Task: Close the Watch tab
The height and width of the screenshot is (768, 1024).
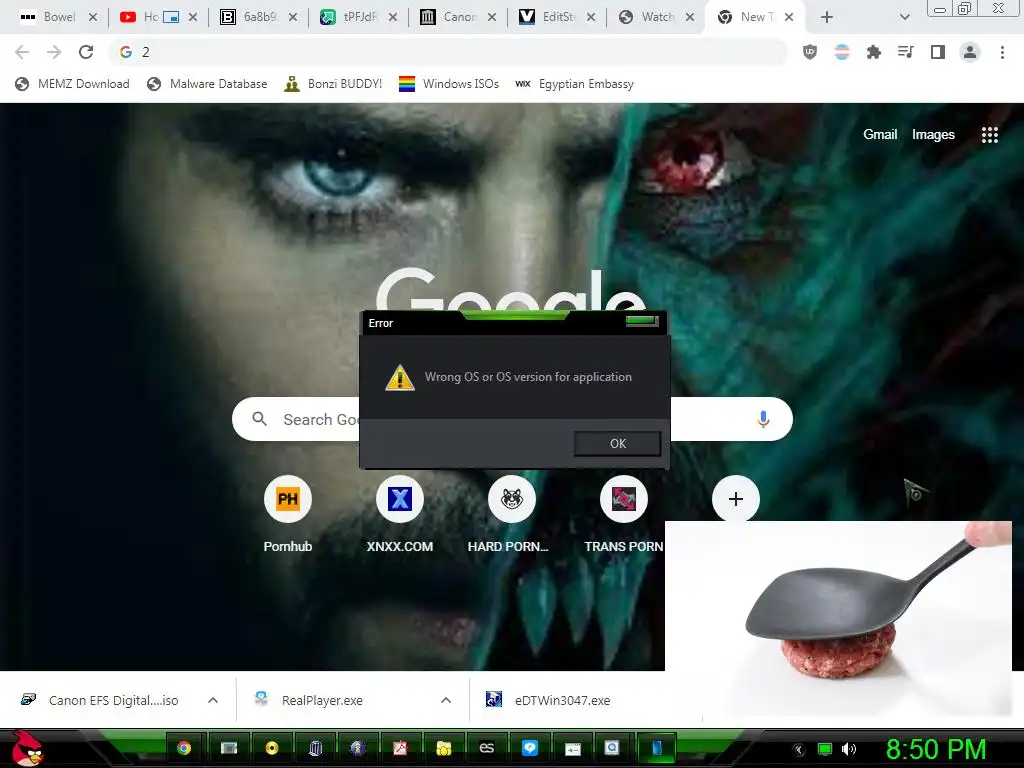Action: [690, 18]
